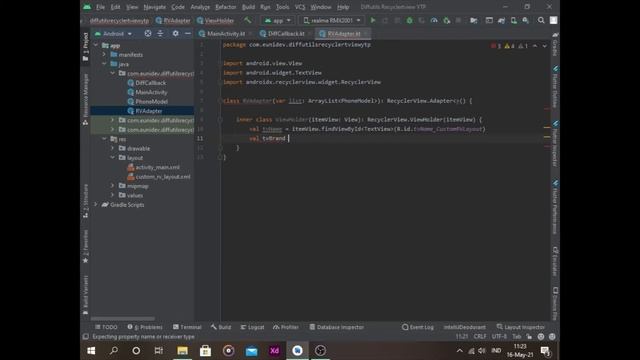Click the Search Everywhere magnifier icon
This screenshot has height=360, width=640.
(541, 20)
